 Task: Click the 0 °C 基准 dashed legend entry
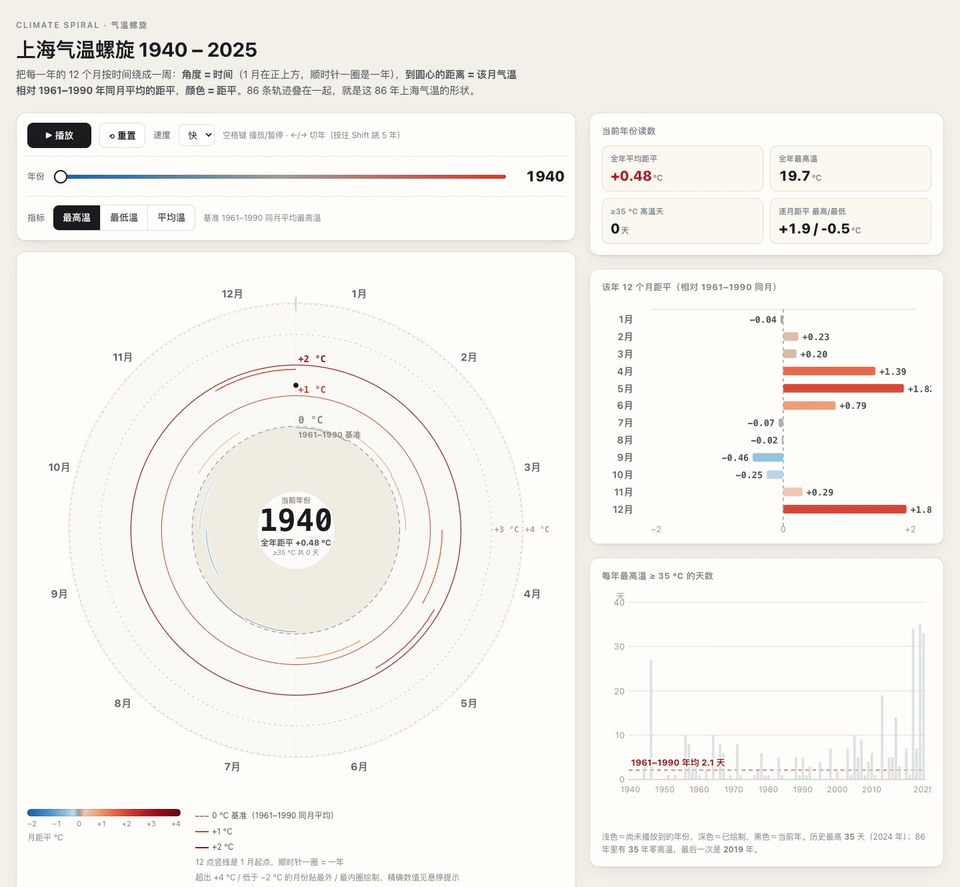coord(264,815)
